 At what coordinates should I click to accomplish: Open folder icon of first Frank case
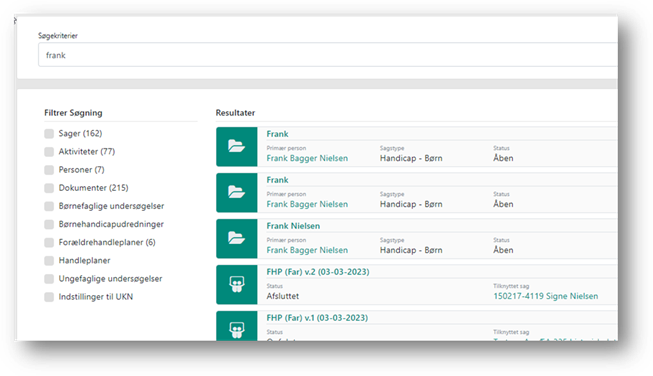click(237, 147)
